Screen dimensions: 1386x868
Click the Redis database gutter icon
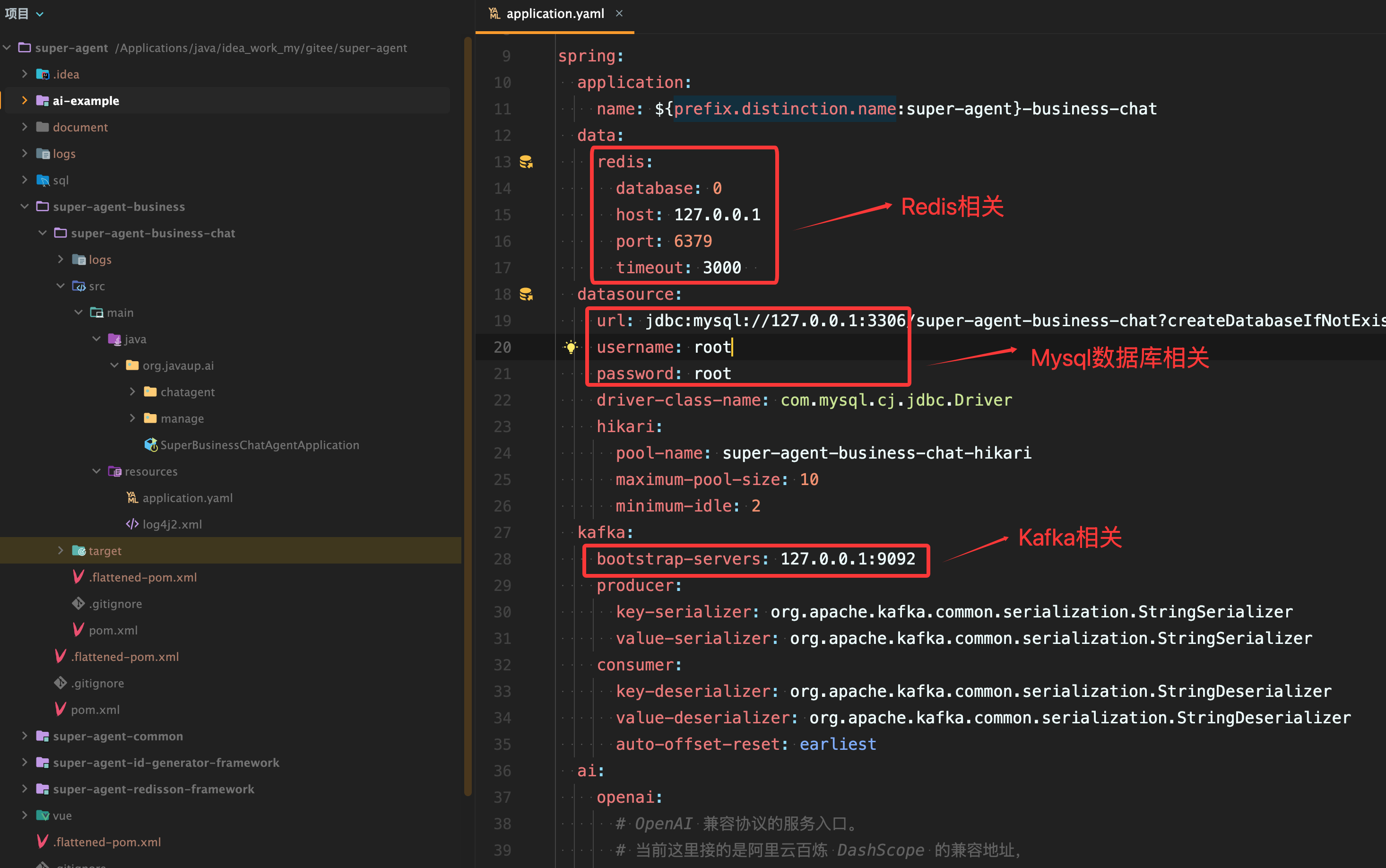click(x=526, y=162)
